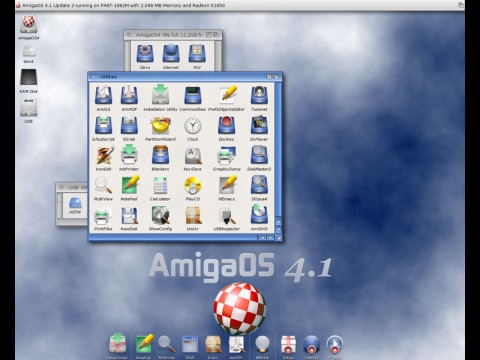Image resolution: width=480 pixels, height=360 pixels.
Task: Click Utilities window scroll down arrow
Action: tap(279, 230)
